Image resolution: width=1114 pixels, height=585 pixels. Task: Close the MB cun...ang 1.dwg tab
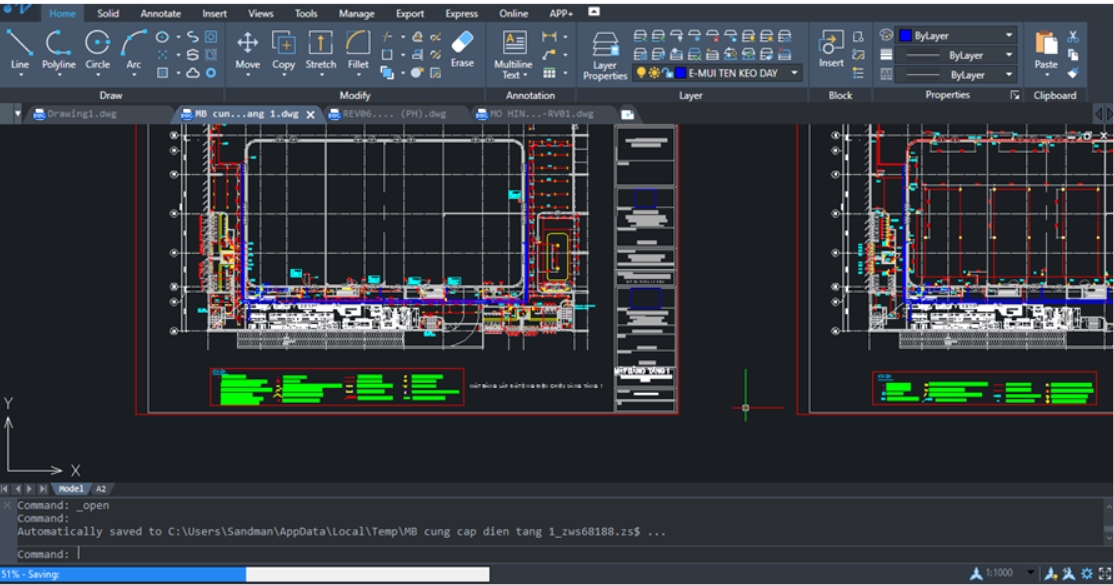click(x=310, y=114)
